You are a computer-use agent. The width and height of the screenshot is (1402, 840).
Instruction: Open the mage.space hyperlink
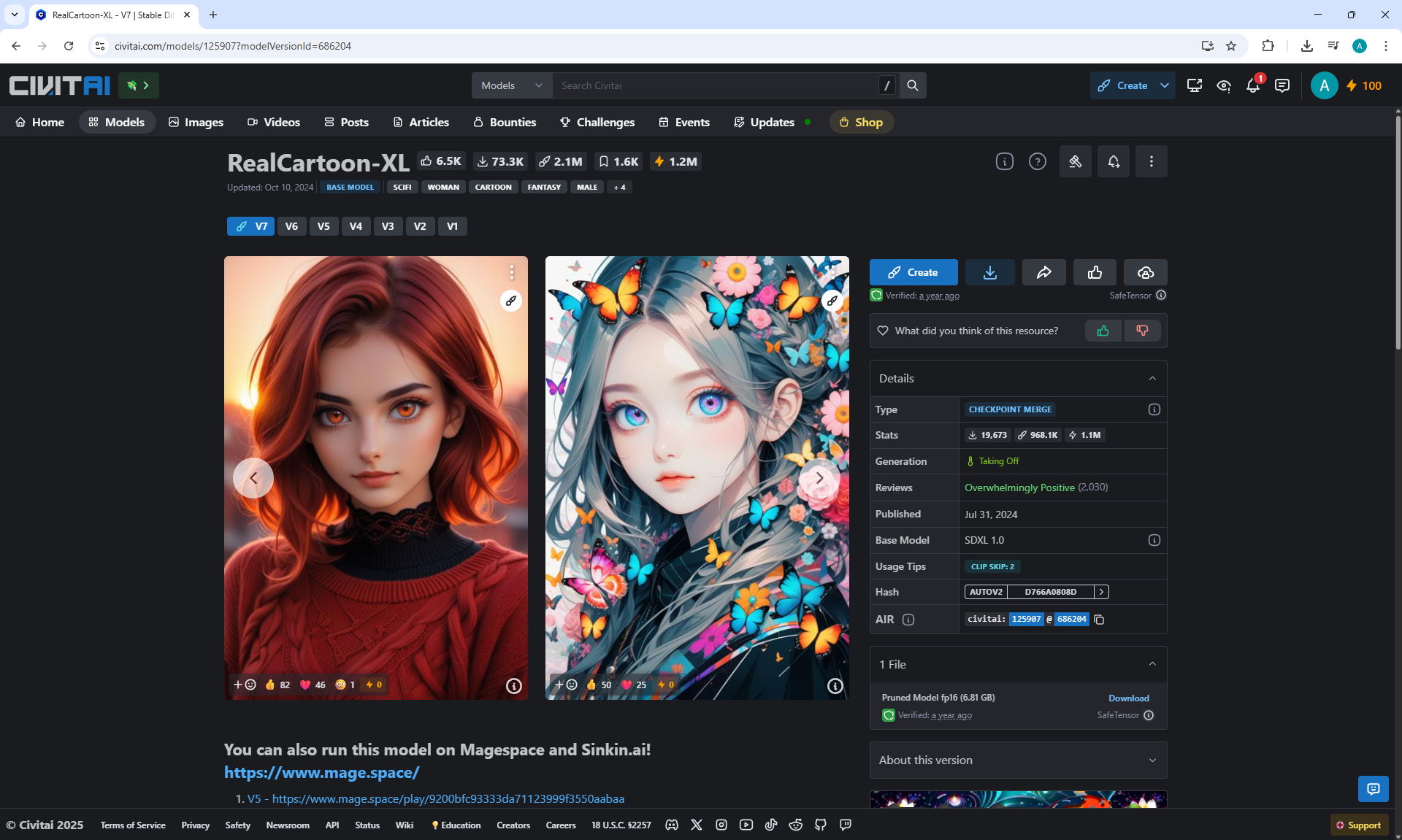(x=321, y=773)
